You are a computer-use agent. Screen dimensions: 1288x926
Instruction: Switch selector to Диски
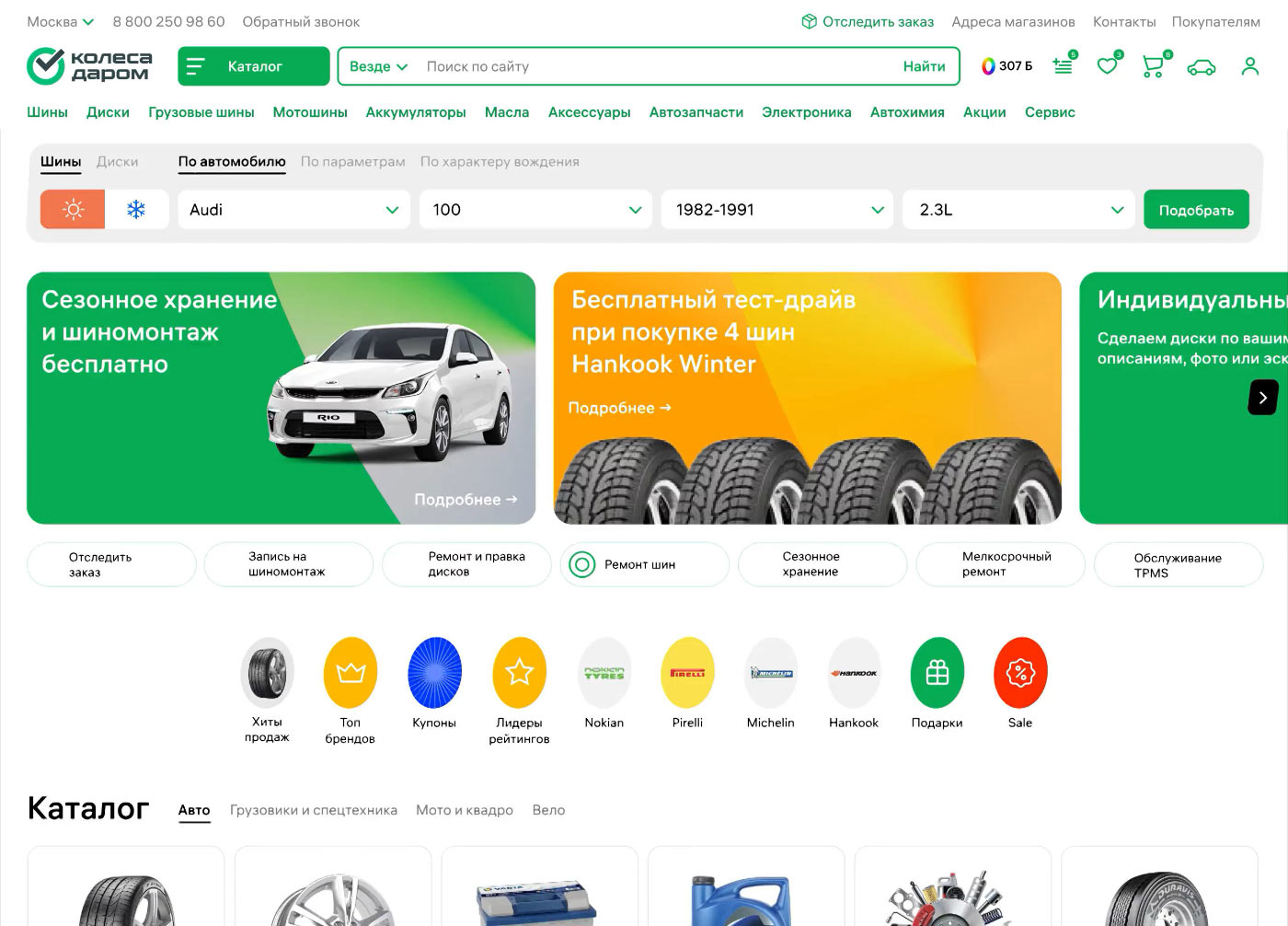tap(117, 162)
